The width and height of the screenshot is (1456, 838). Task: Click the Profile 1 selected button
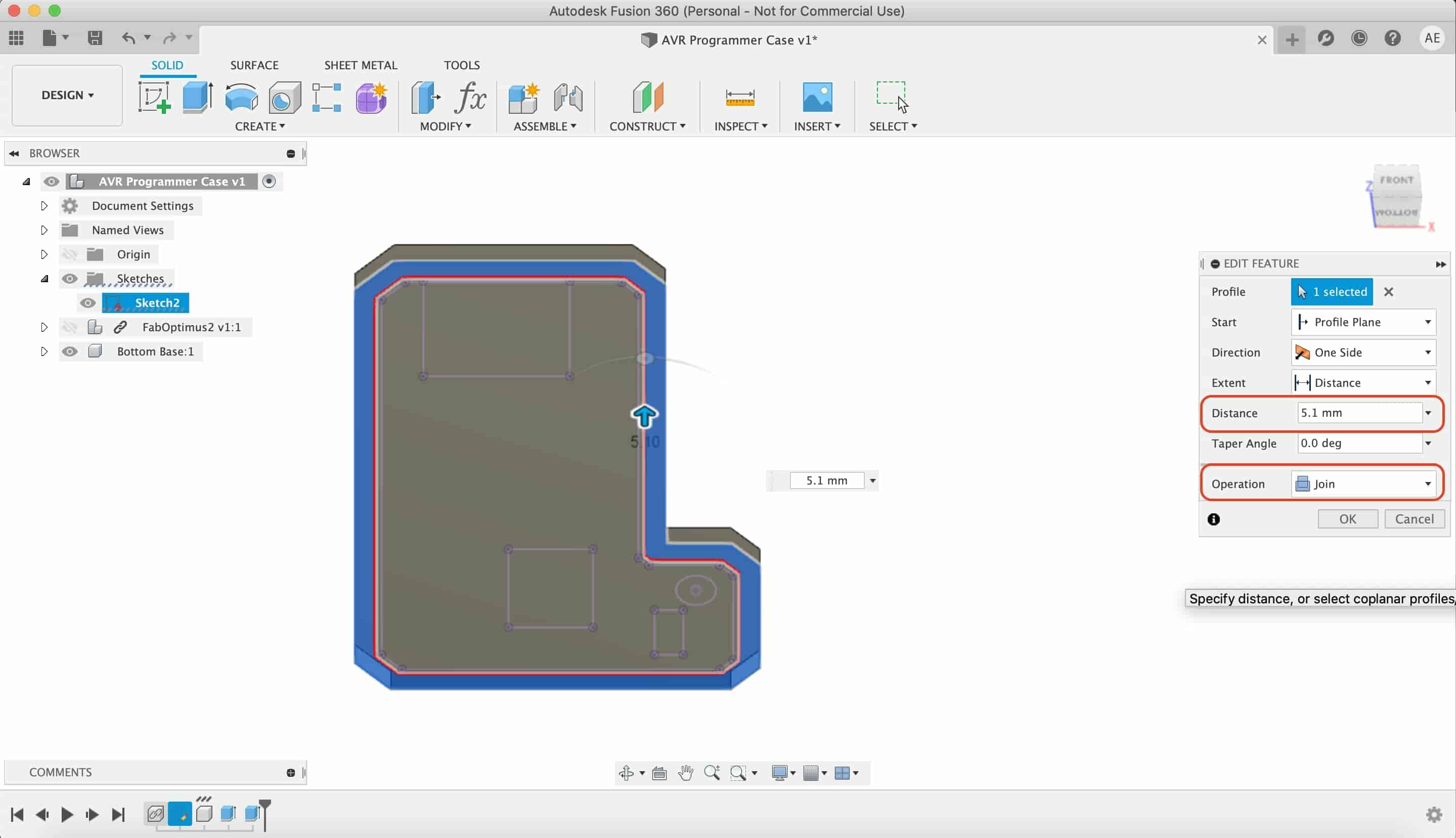[1332, 292]
